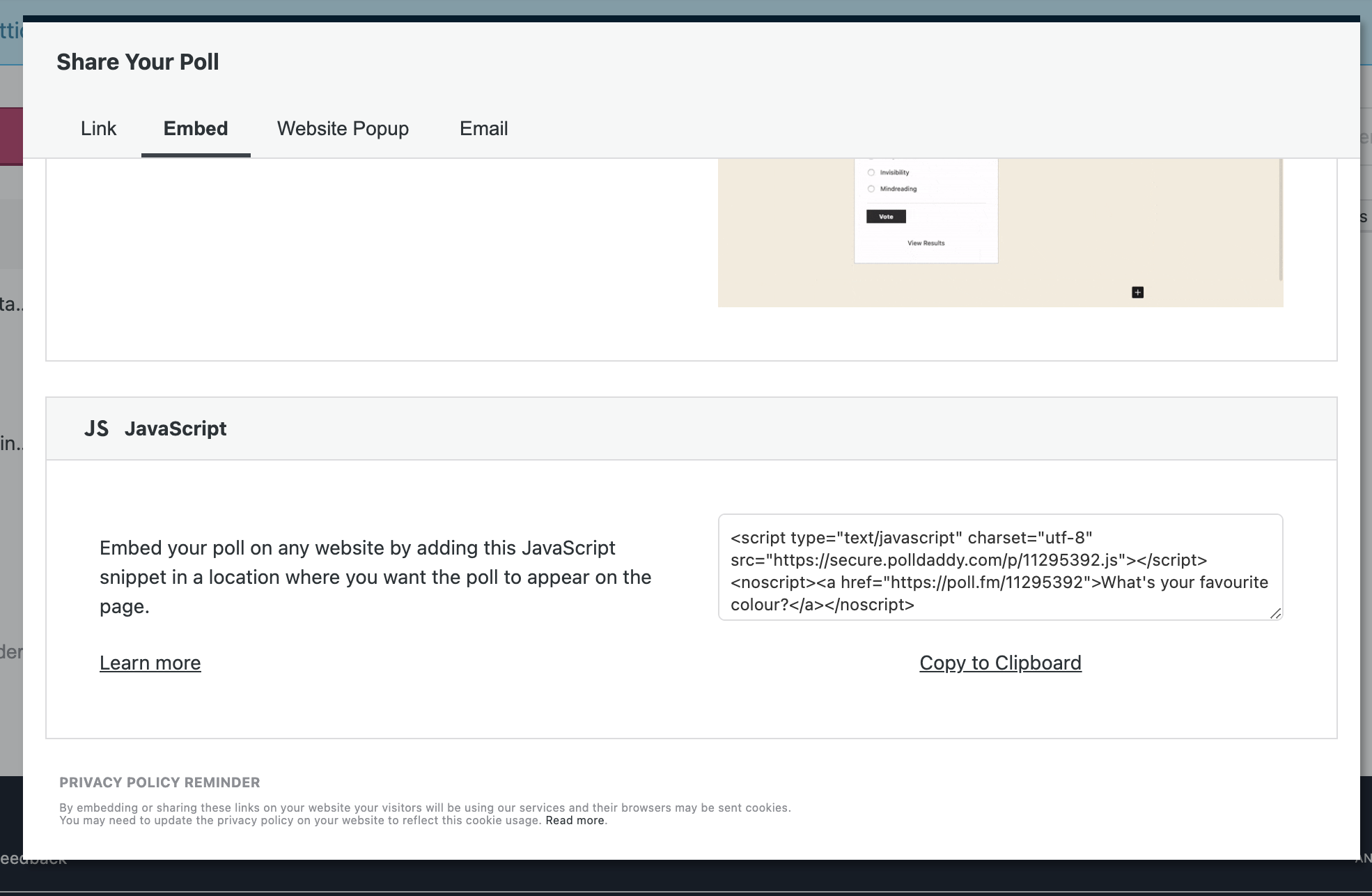Click the View Results link
Screen dimensions: 1372x896
coord(925,242)
